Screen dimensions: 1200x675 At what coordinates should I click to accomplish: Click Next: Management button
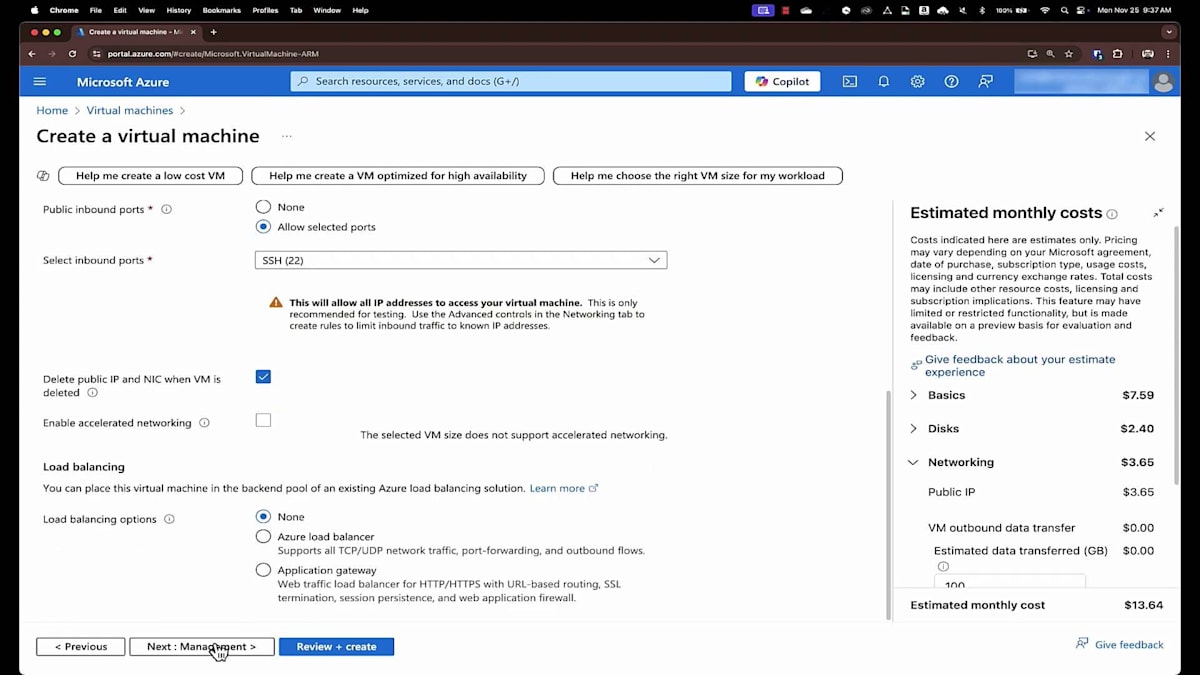(201, 647)
